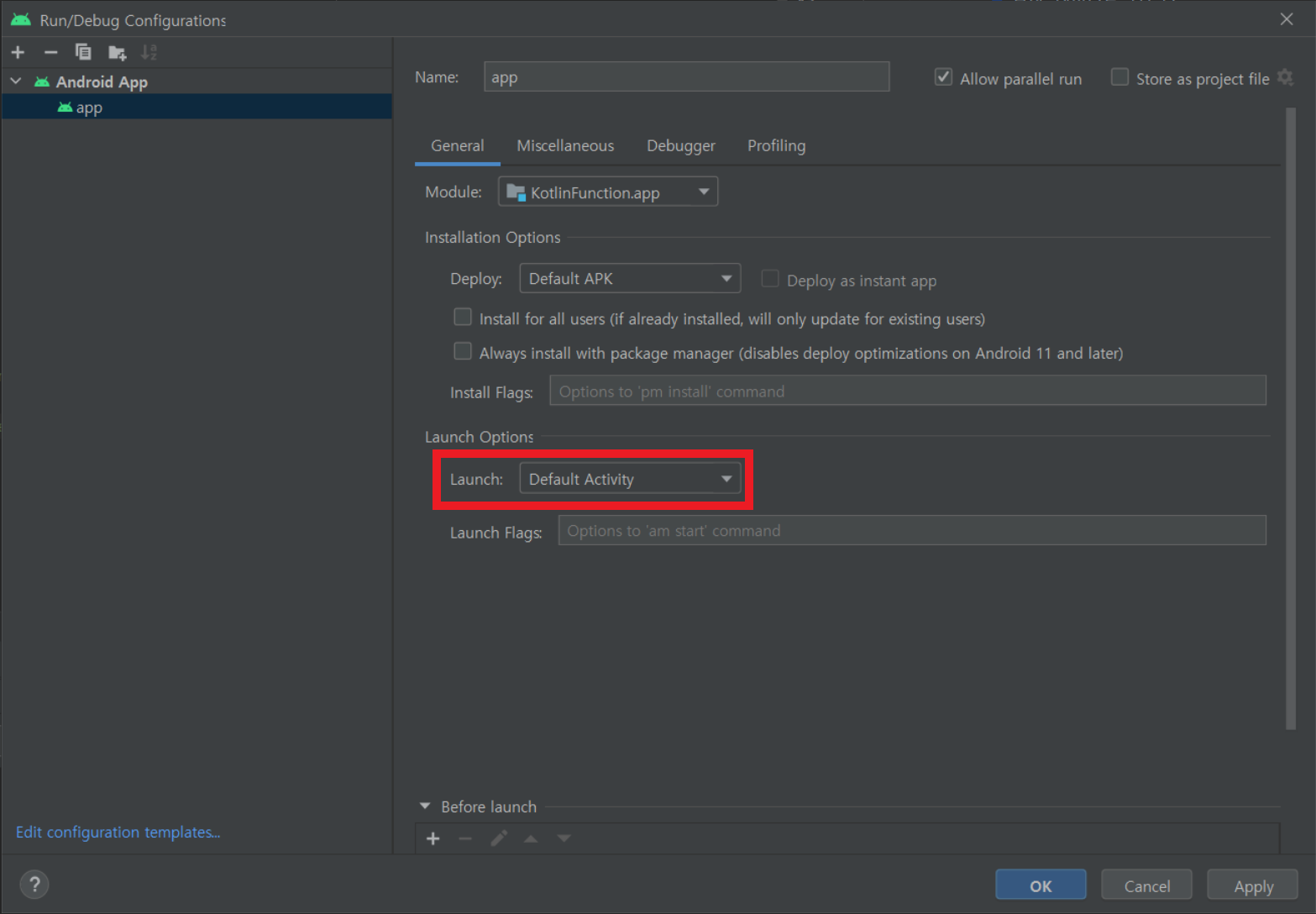Click Edit configuration templates link
Screen dimensions: 1316x914
click(118, 832)
